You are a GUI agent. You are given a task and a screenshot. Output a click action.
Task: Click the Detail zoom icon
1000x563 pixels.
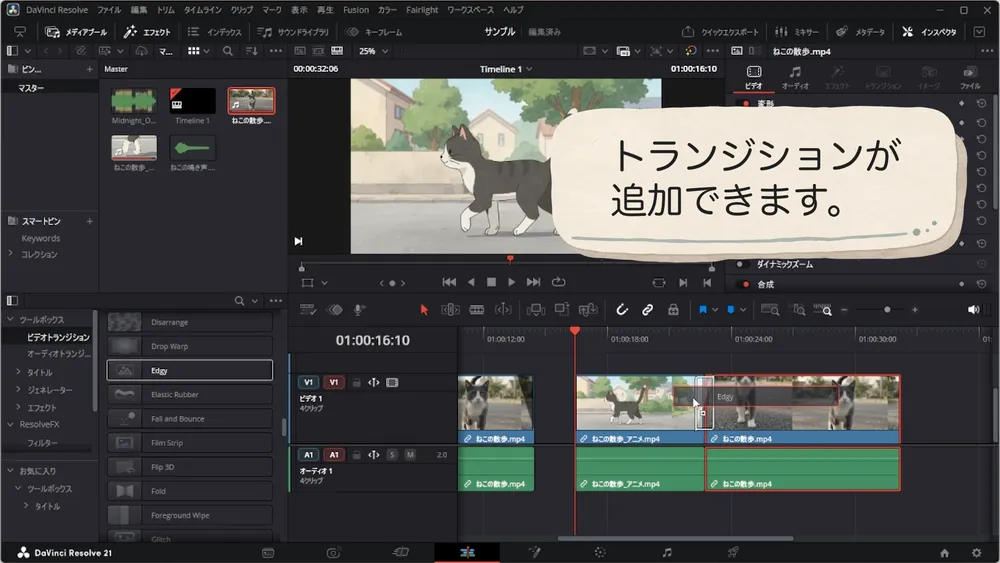point(798,310)
